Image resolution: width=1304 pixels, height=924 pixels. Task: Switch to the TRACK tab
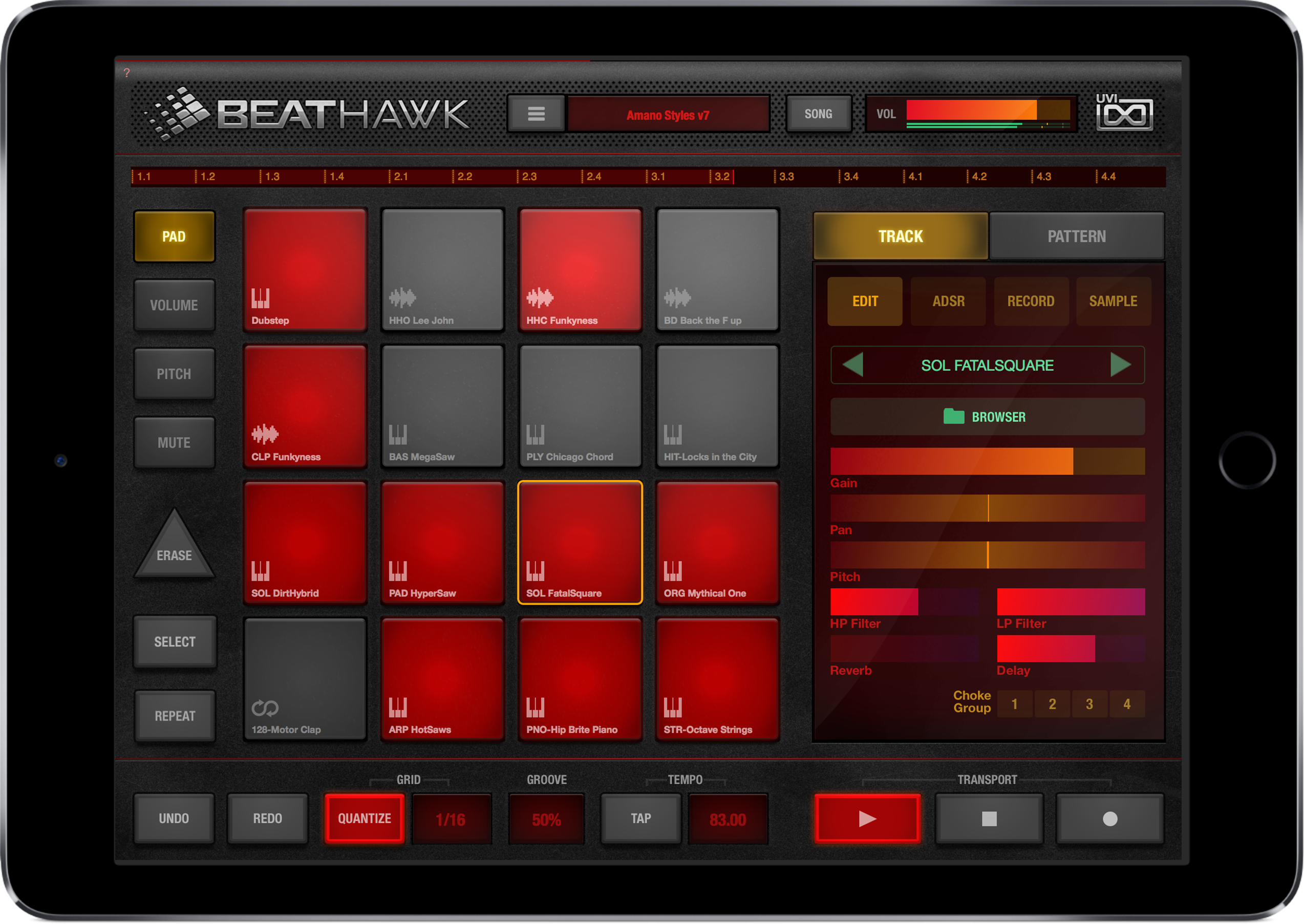(x=901, y=236)
